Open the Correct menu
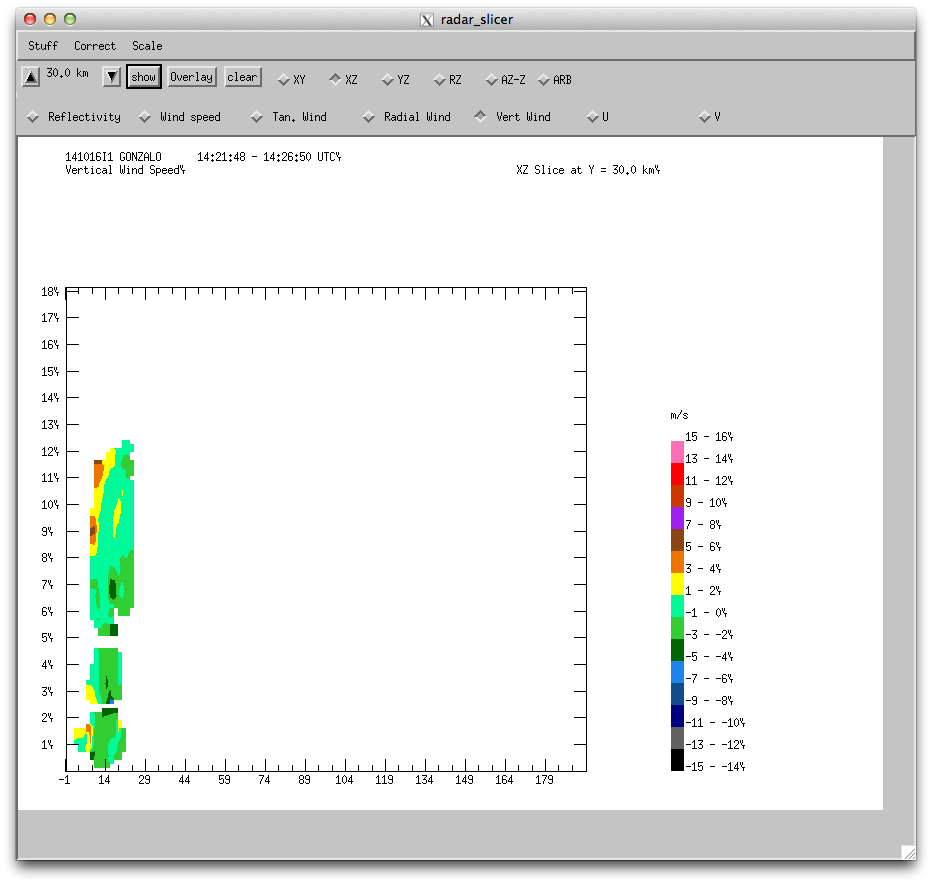Screen dimensions: 932x884 95,46
